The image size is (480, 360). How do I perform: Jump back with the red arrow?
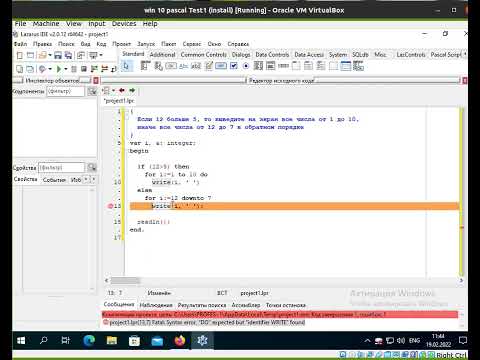[x=122, y=90]
